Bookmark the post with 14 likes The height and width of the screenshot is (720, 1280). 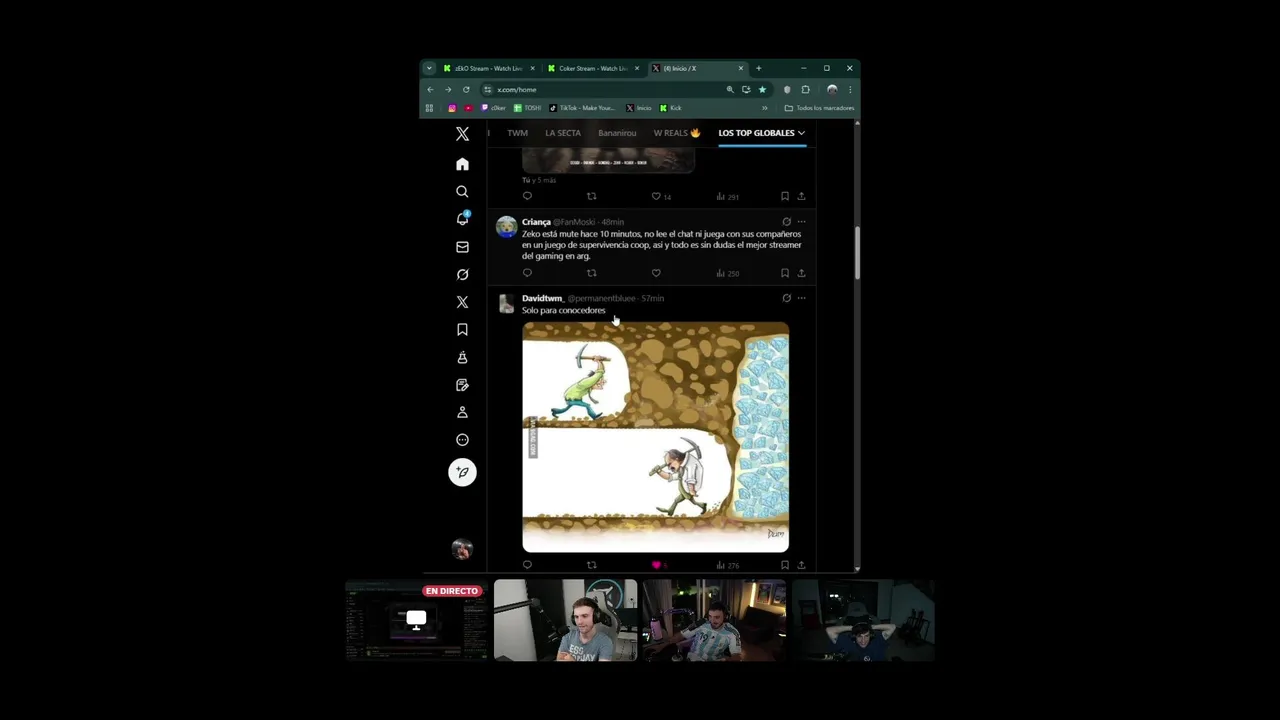[x=784, y=196]
